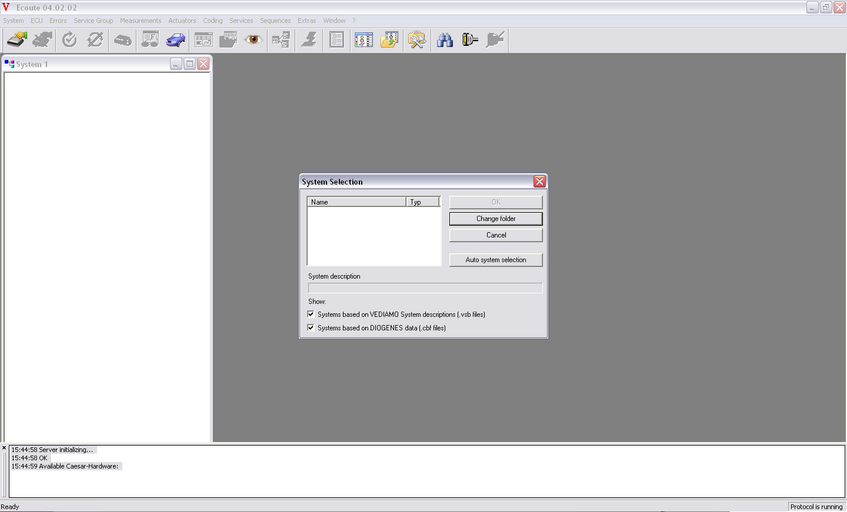The image size is (847, 512).
Task: Click the Typ column header
Action: [x=422, y=202]
